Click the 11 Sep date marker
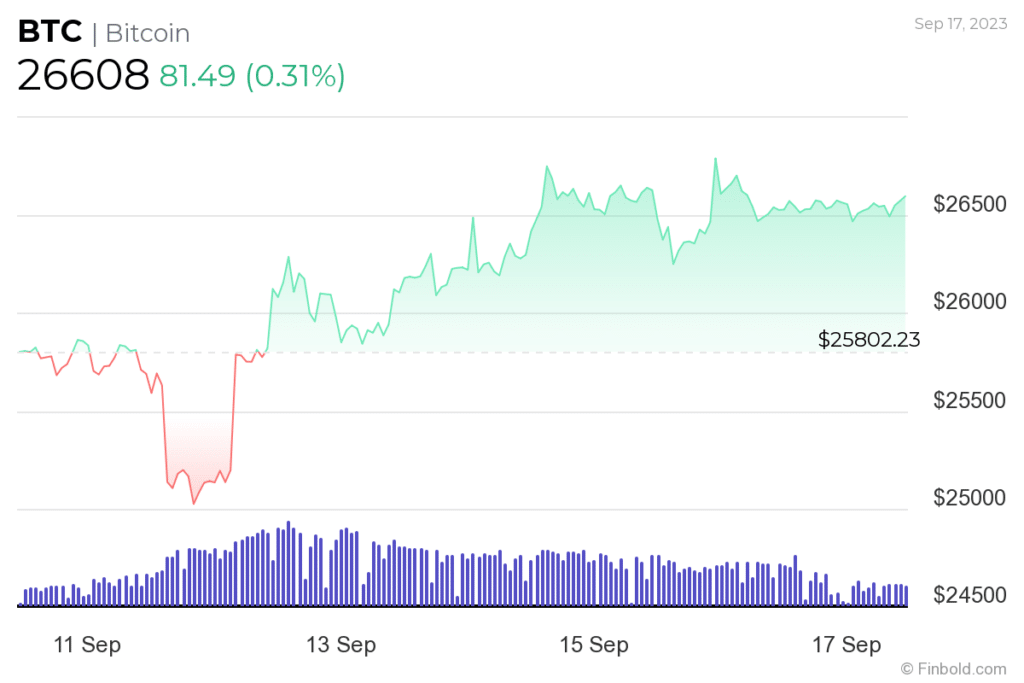Viewport: 1024px width, 683px height. [x=87, y=645]
